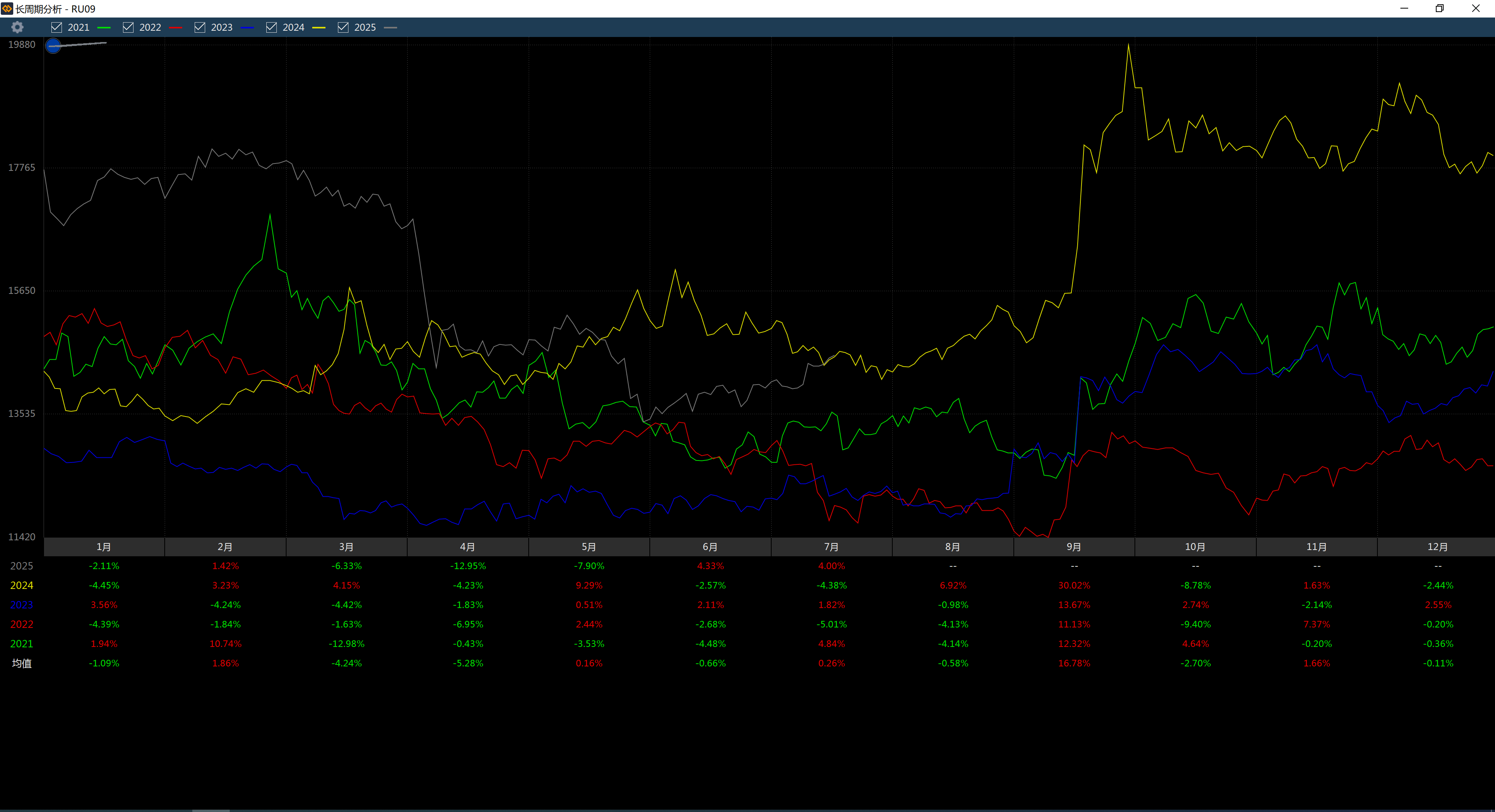
Task: Toggle the 2023 series checkbox
Action: click(x=200, y=27)
